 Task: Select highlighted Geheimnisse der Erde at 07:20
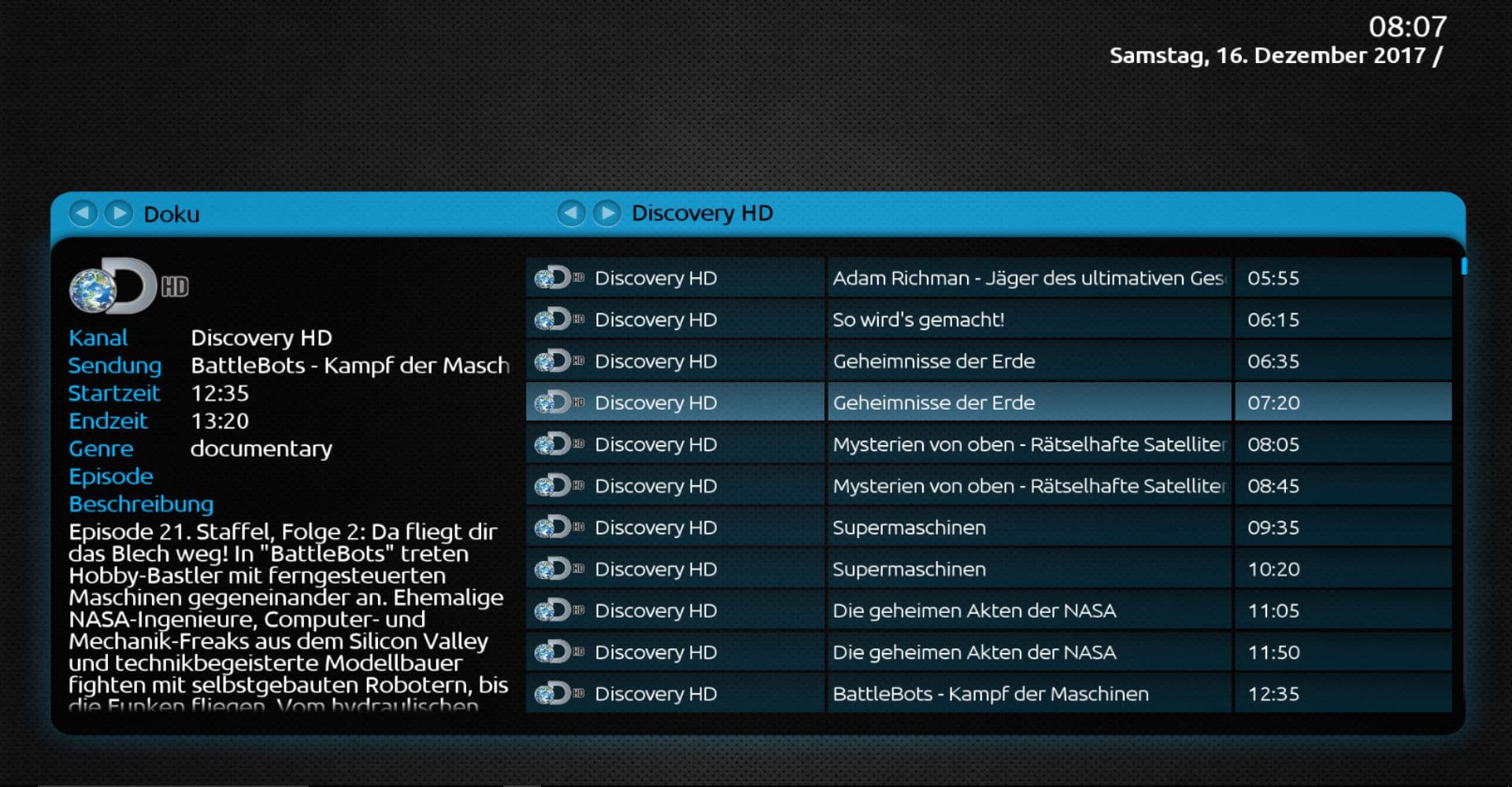[1028, 403]
